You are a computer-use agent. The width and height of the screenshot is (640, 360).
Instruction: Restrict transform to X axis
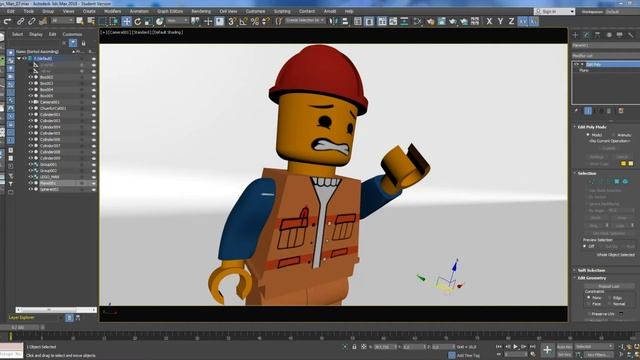pos(489,21)
